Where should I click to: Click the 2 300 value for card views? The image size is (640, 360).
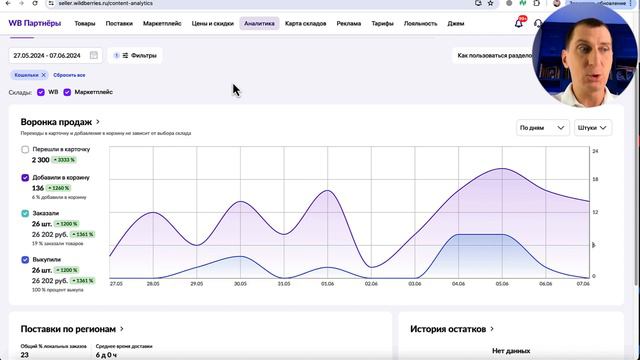[x=40, y=160]
